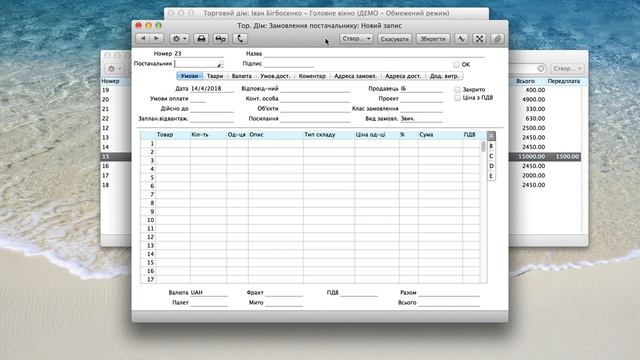
Task: Click the matrix vertical scrollbar
Action: tap(484, 211)
